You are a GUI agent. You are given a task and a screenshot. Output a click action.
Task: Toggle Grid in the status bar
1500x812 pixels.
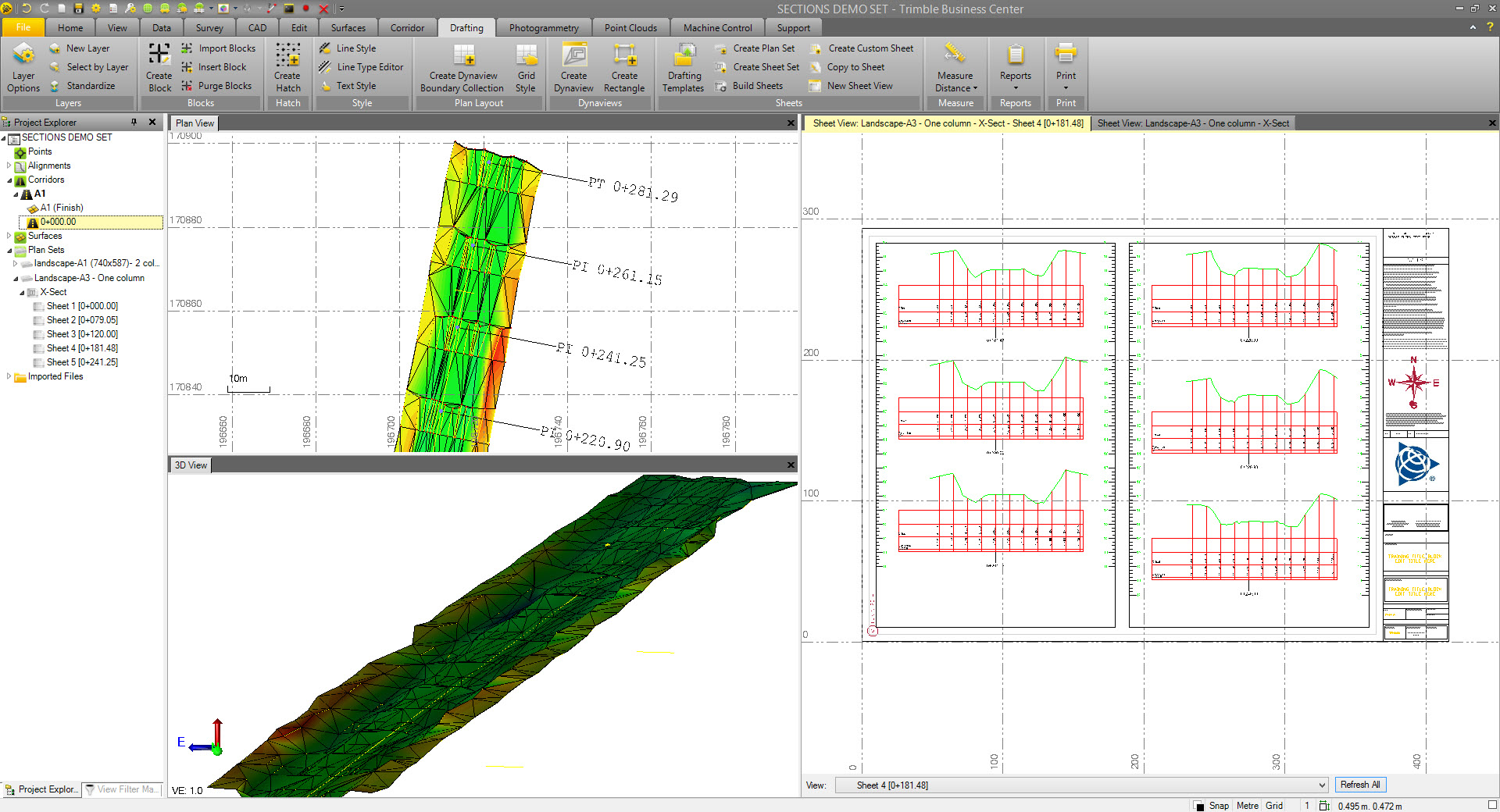point(1274,806)
